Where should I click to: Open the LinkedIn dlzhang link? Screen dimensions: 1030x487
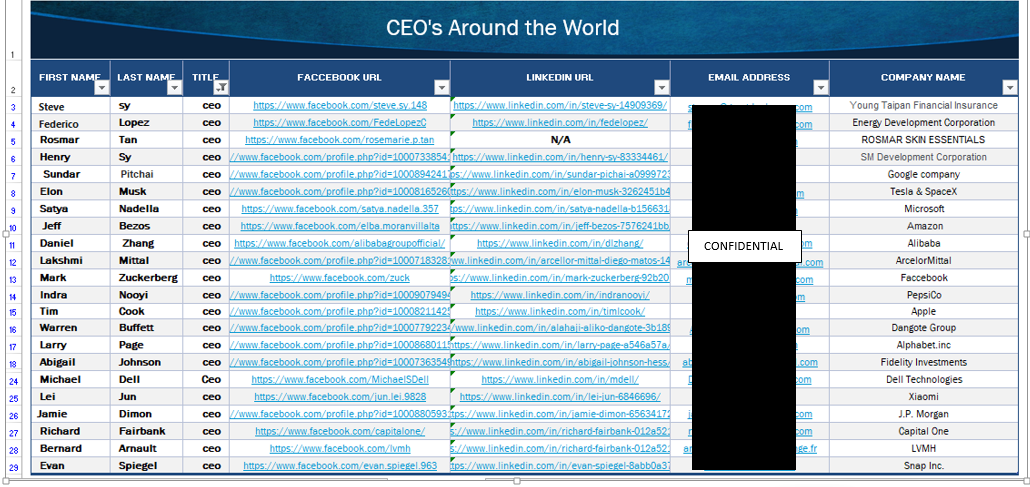[560, 243]
